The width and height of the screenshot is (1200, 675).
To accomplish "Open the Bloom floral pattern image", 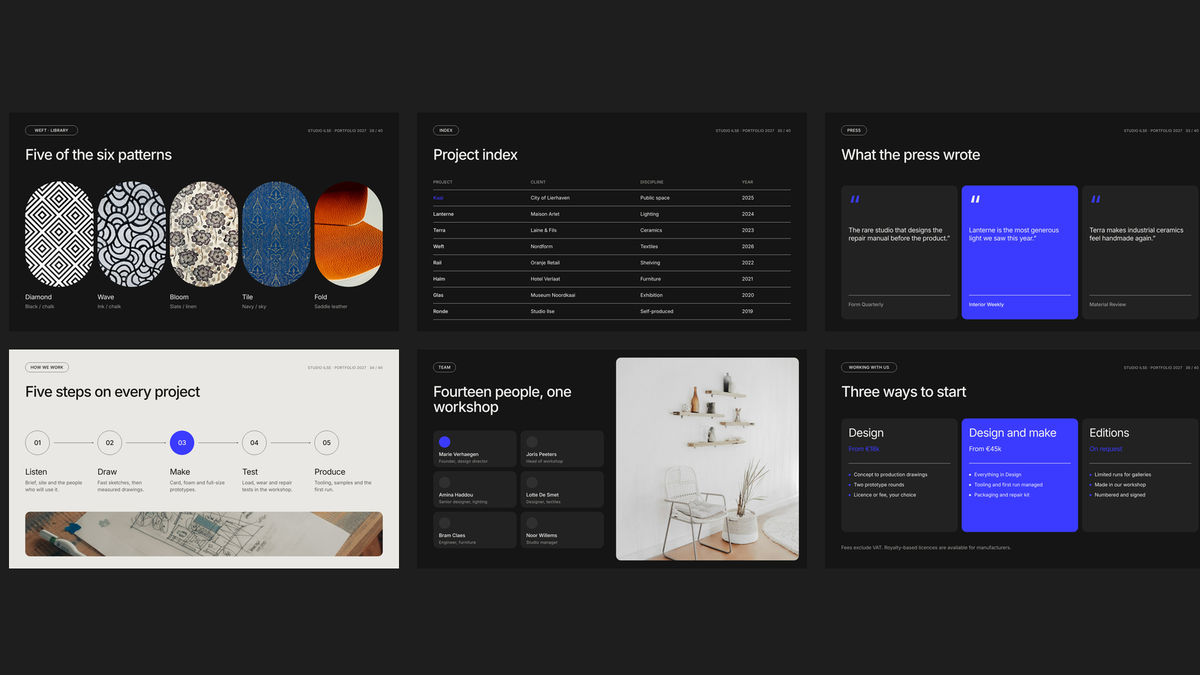I will (x=204, y=234).
